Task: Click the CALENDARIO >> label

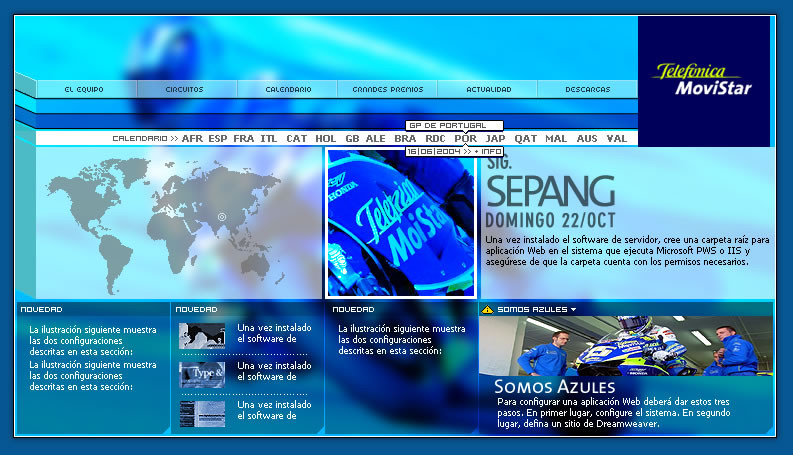Action: (x=145, y=139)
